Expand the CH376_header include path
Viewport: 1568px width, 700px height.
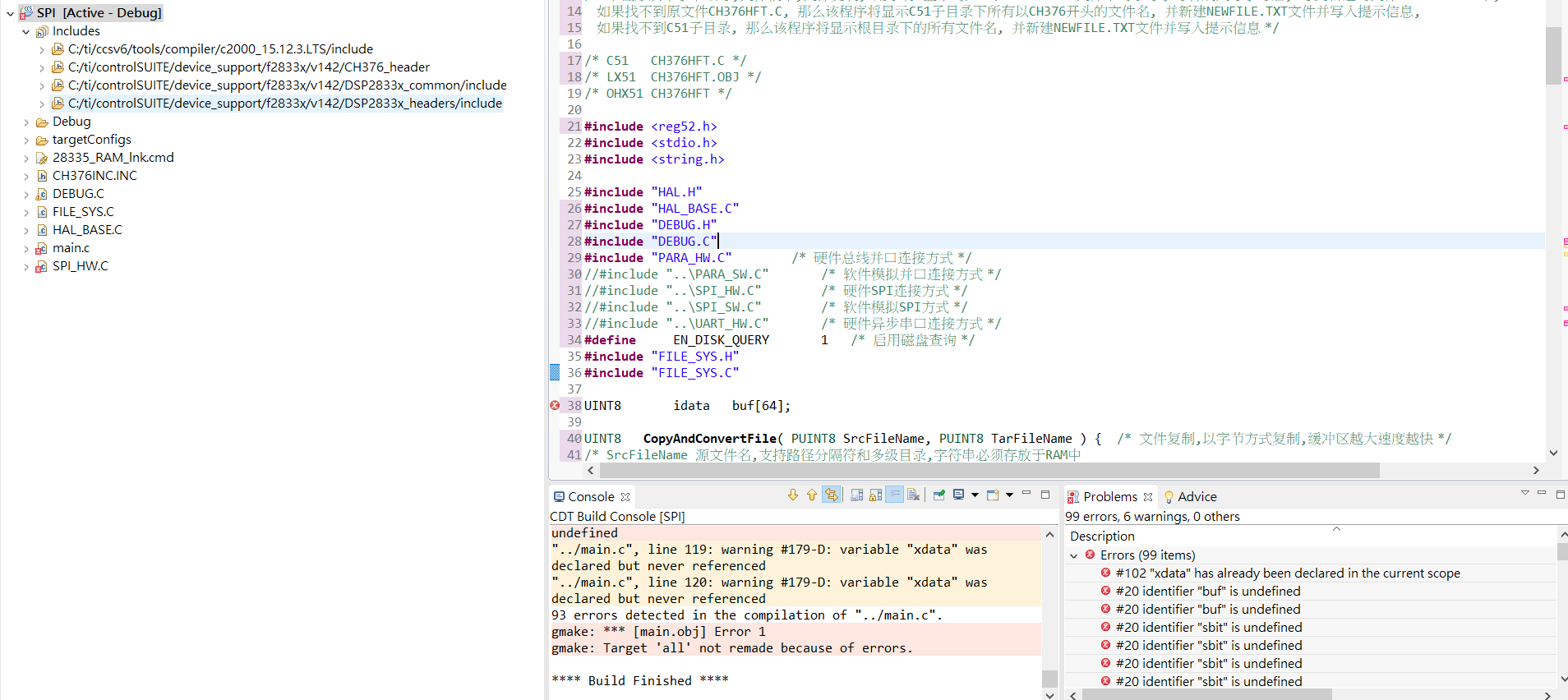click(42, 68)
